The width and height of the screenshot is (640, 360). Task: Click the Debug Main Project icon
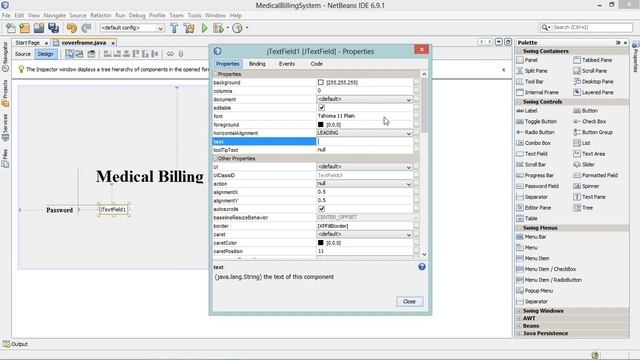tap(218, 28)
